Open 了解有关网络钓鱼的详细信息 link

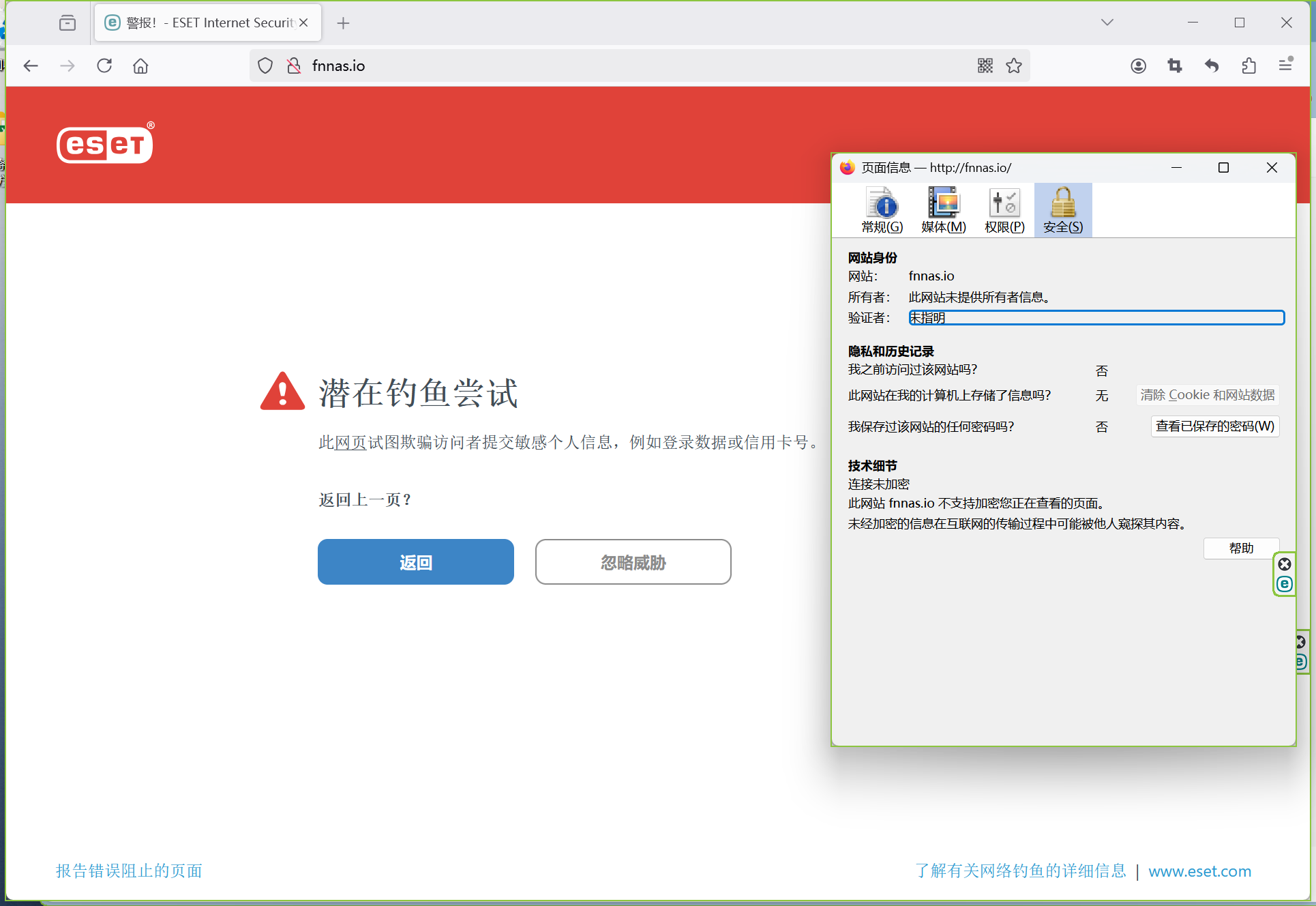[1021, 871]
